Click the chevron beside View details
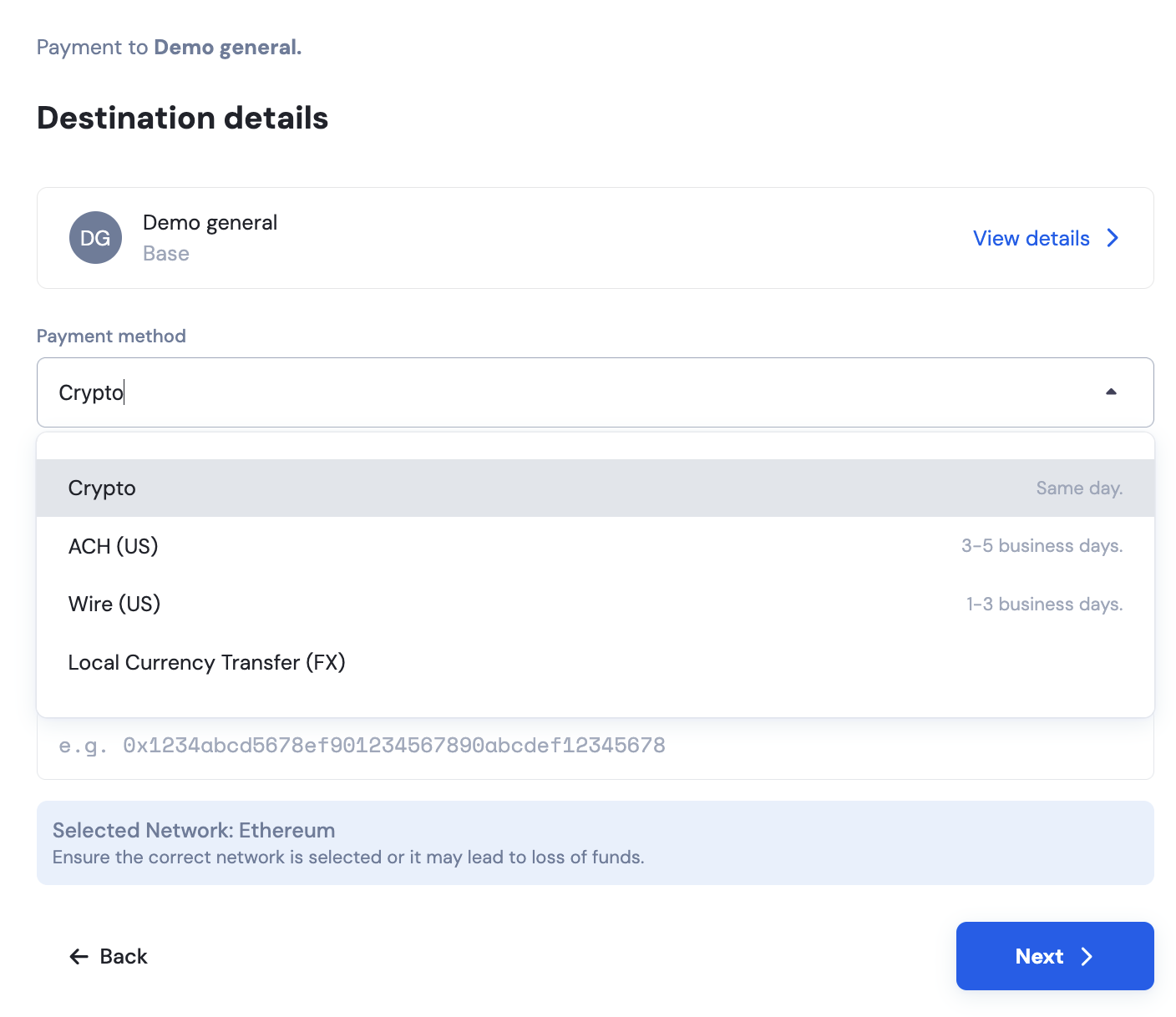 point(1113,238)
